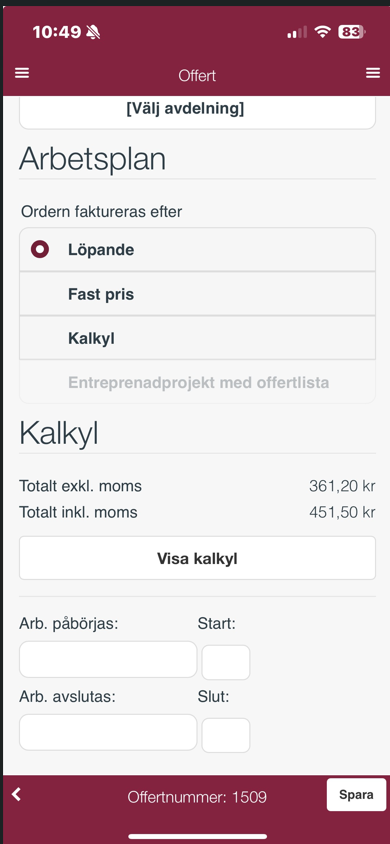Tap the Offertnummer 1509 label

(x=197, y=797)
